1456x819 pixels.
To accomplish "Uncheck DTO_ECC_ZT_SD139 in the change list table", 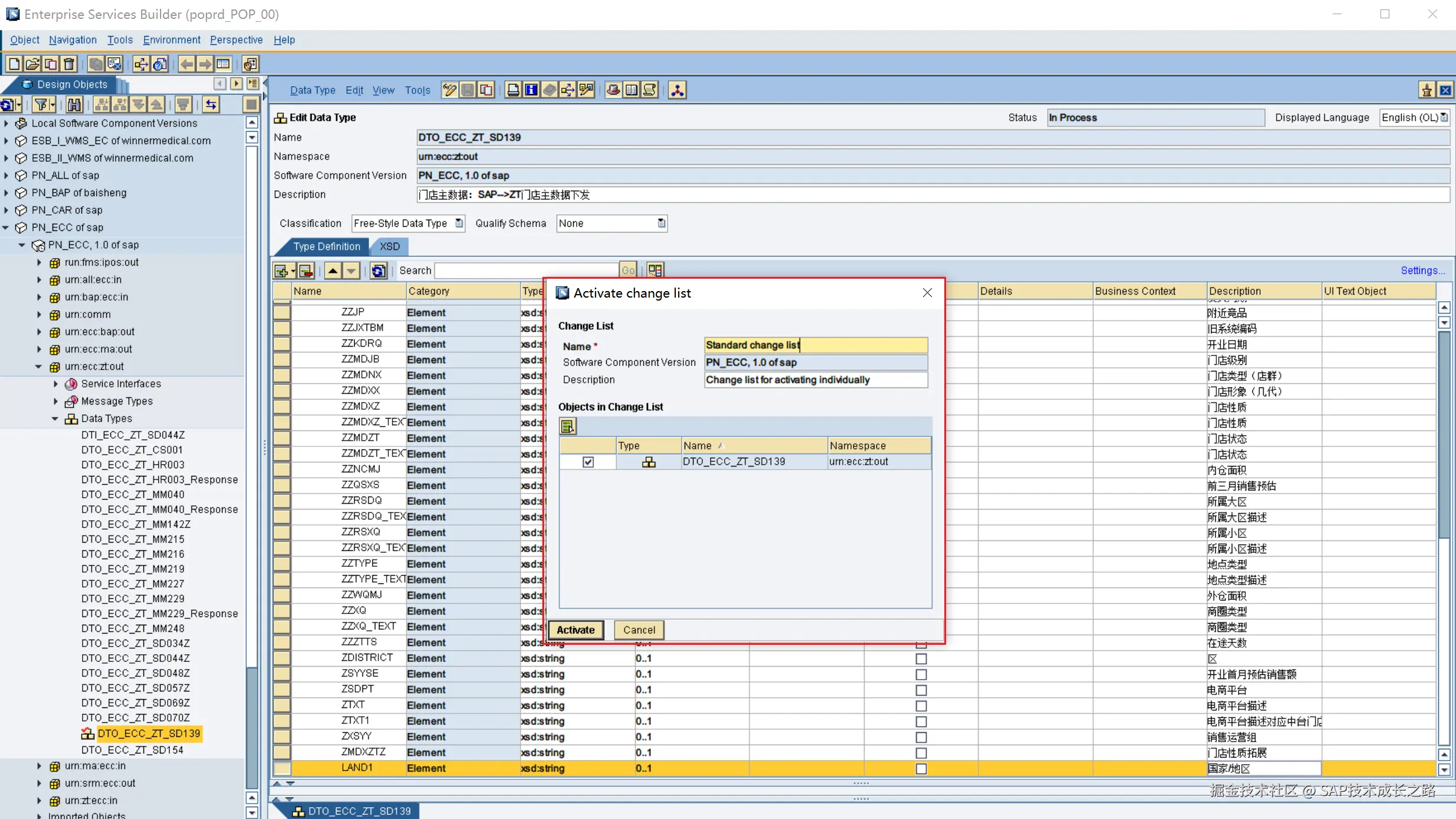I will 588,462.
